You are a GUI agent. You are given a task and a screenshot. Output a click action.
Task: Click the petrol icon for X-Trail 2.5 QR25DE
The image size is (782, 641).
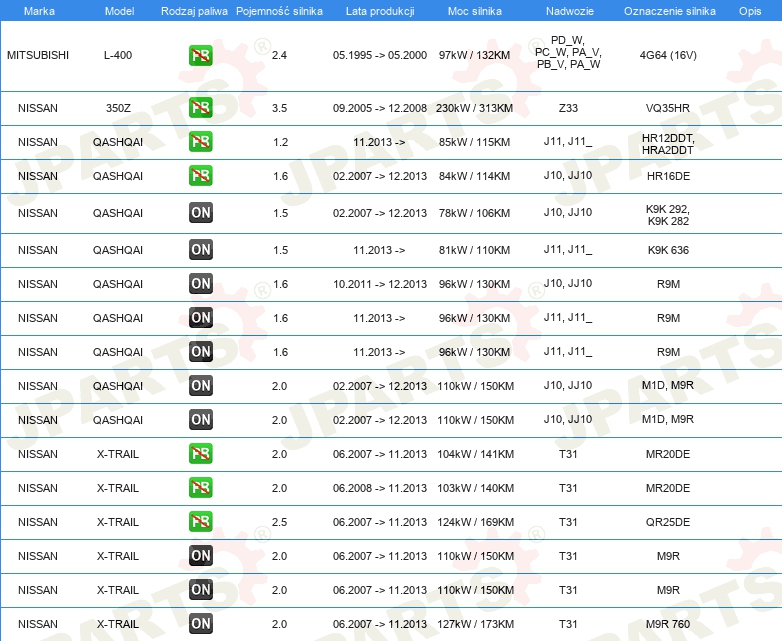200,522
